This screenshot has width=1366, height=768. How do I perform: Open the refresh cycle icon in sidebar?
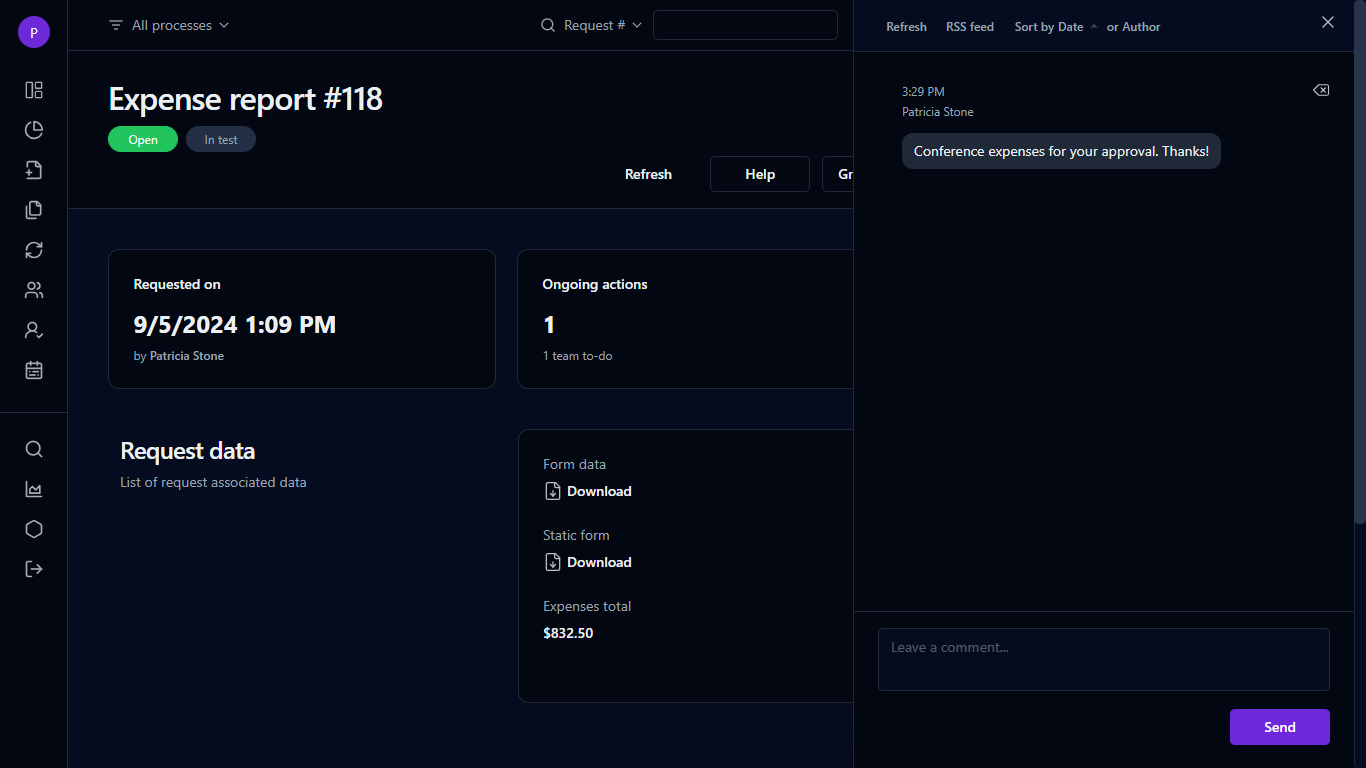pos(34,250)
